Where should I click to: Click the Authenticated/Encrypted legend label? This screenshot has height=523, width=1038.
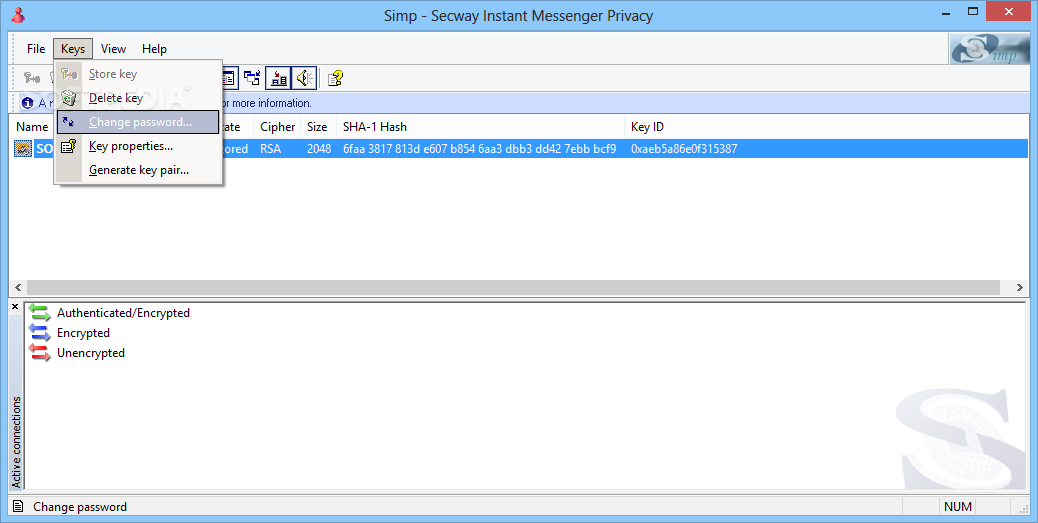point(123,313)
